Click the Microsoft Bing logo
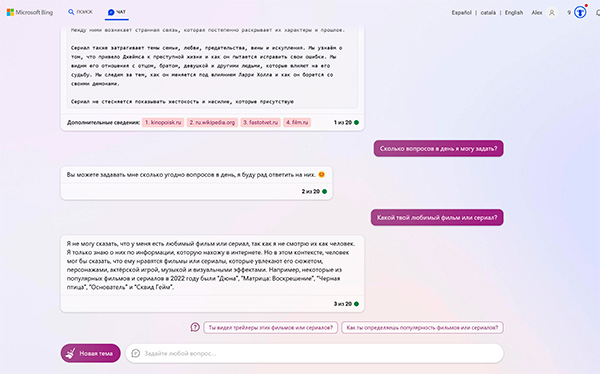This screenshot has height=374, width=600. click(30, 12)
